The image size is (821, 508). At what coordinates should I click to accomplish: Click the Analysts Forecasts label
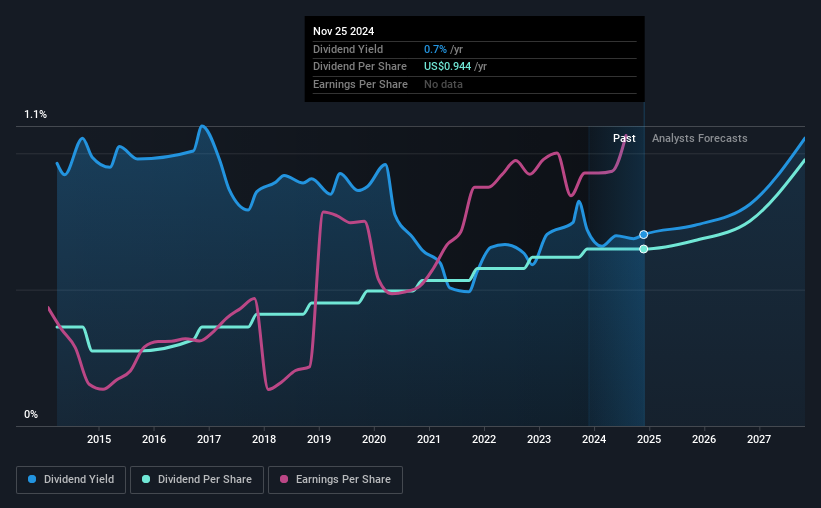700,138
